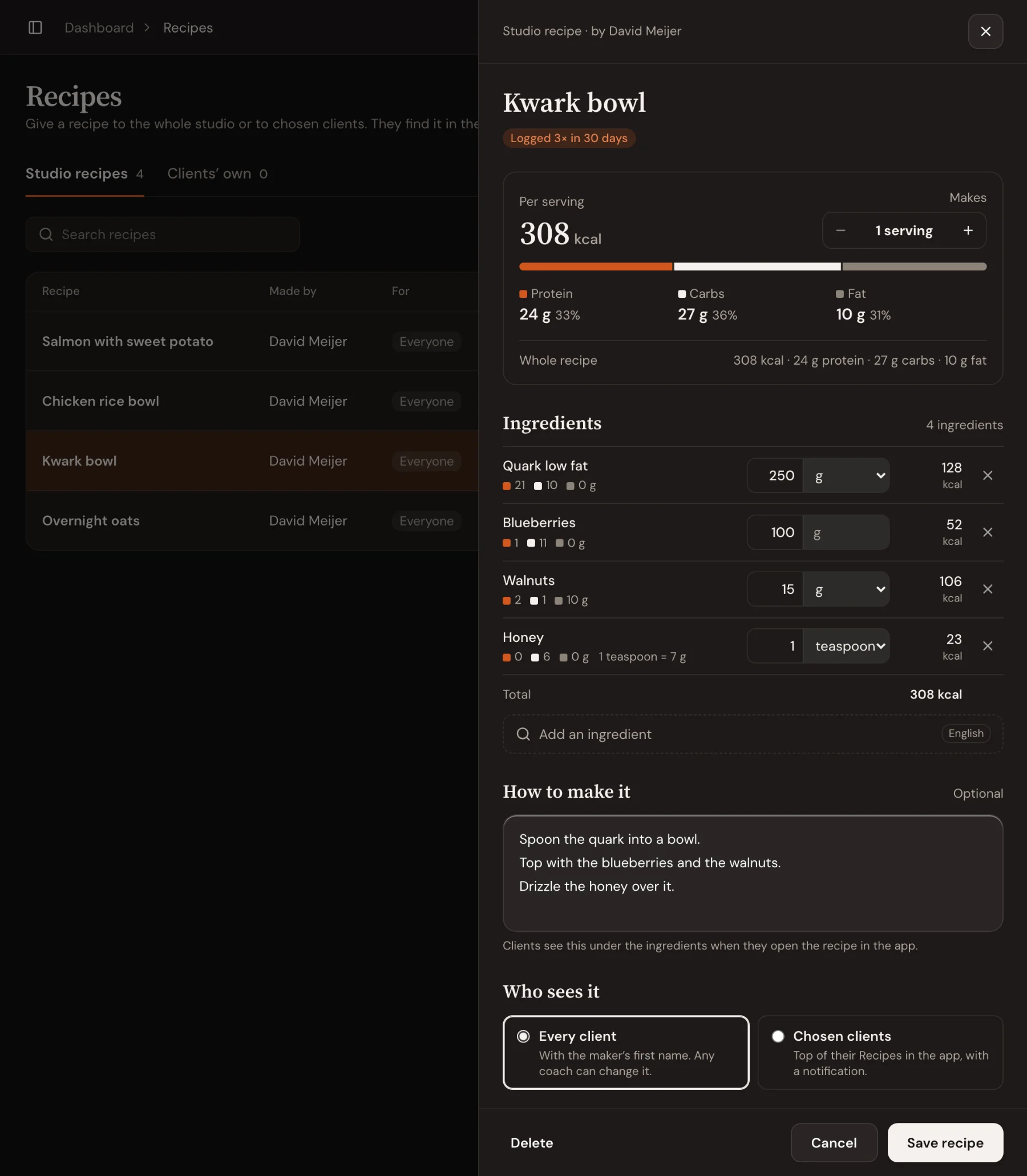Open the unit dropdown for Walnuts
Image resolution: width=1027 pixels, height=1176 pixels.
tap(846, 589)
